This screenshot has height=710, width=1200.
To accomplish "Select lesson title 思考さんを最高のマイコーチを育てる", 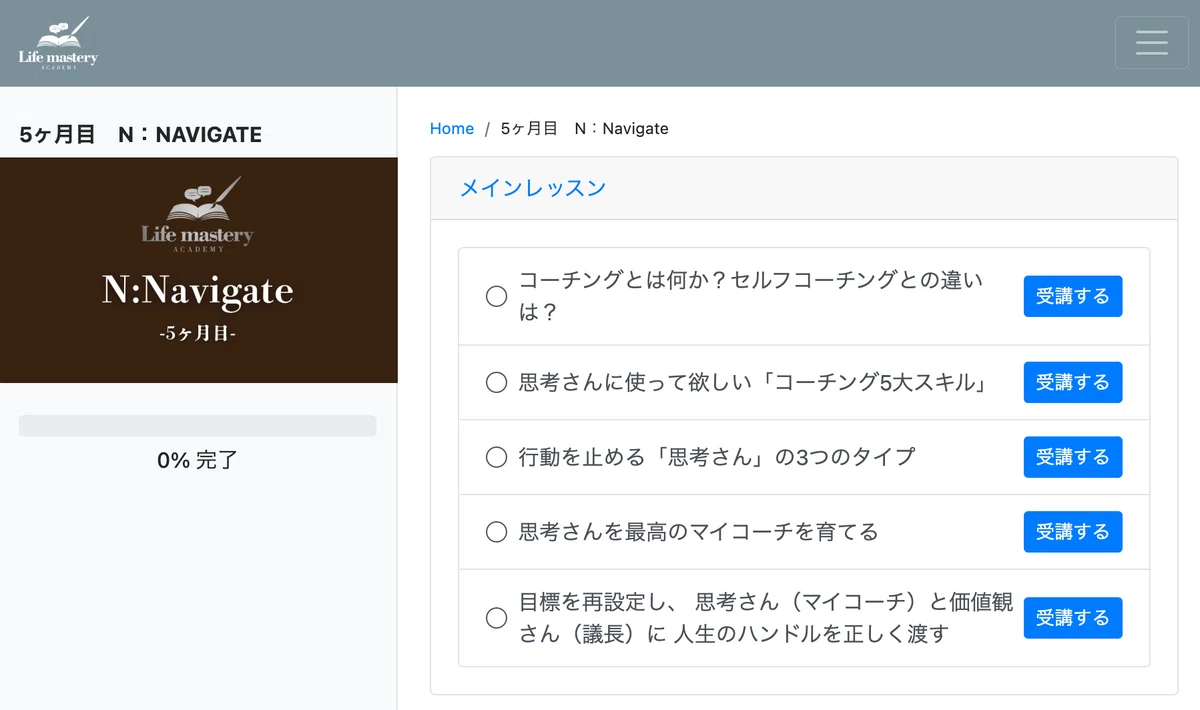I will [x=698, y=532].
